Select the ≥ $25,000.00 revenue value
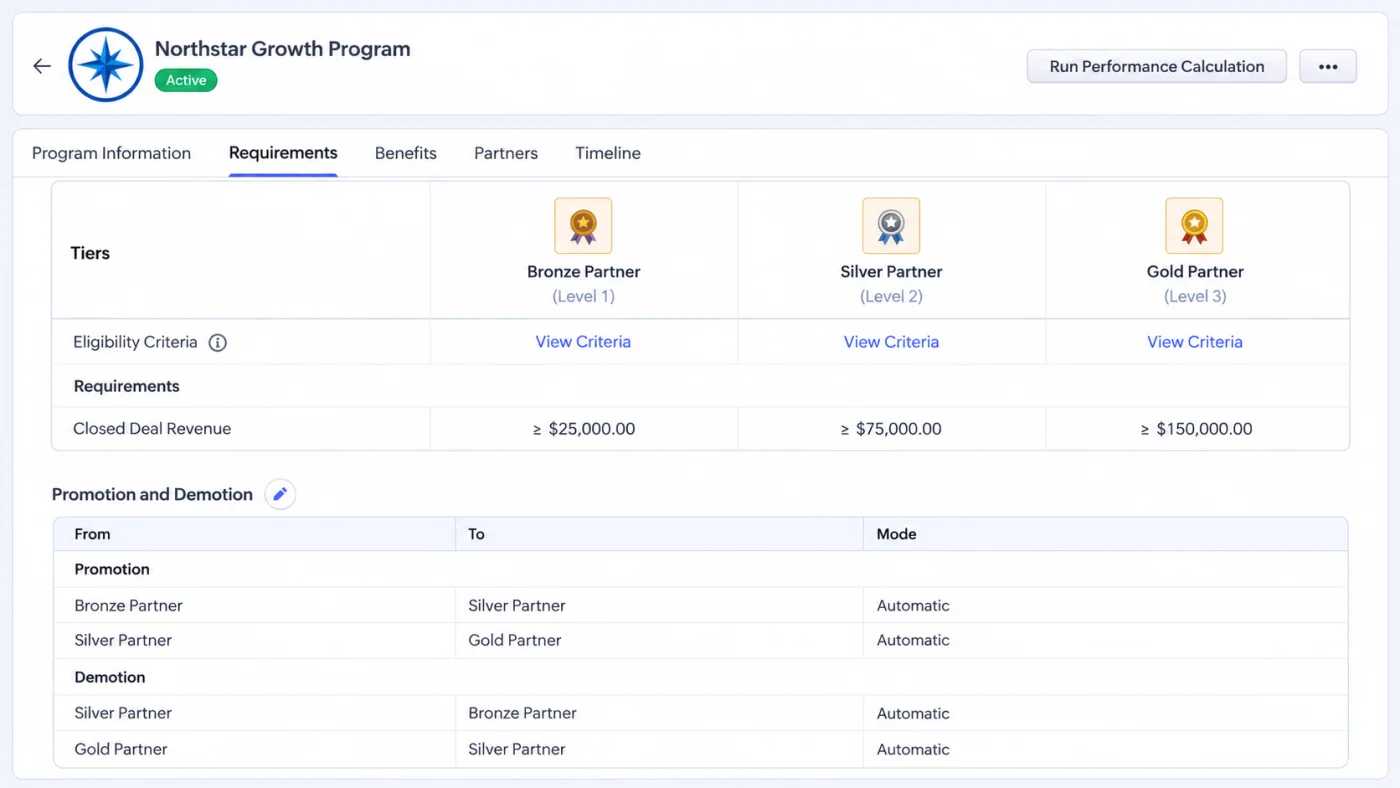 coord(584,429)
